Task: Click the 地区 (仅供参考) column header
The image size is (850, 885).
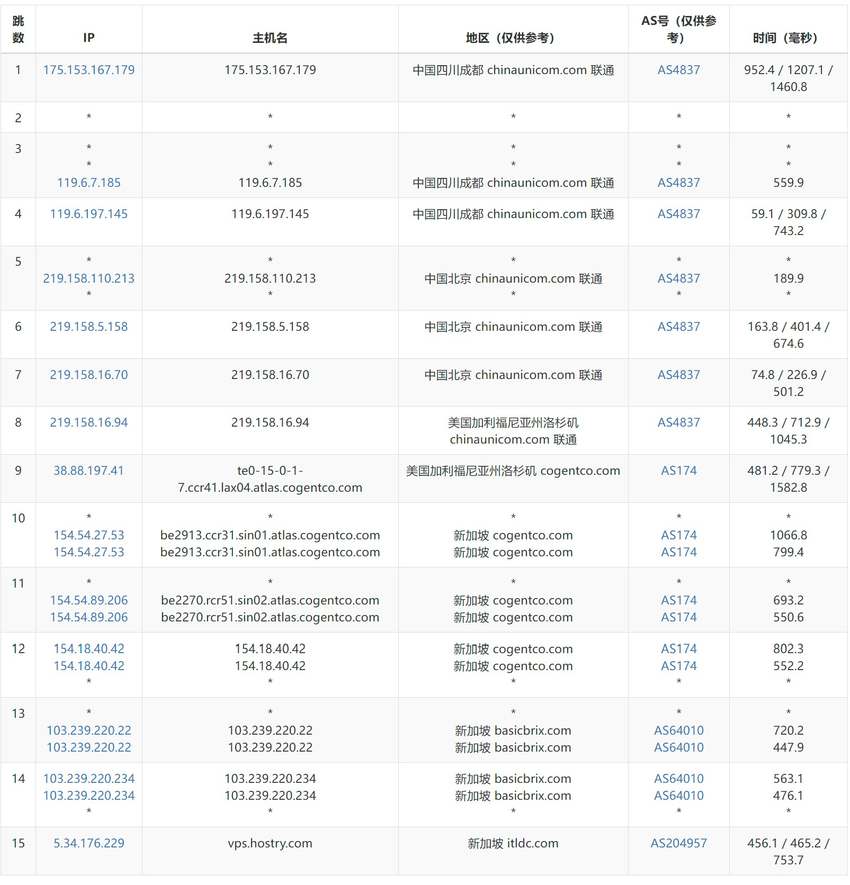Action: pos(512,38)
